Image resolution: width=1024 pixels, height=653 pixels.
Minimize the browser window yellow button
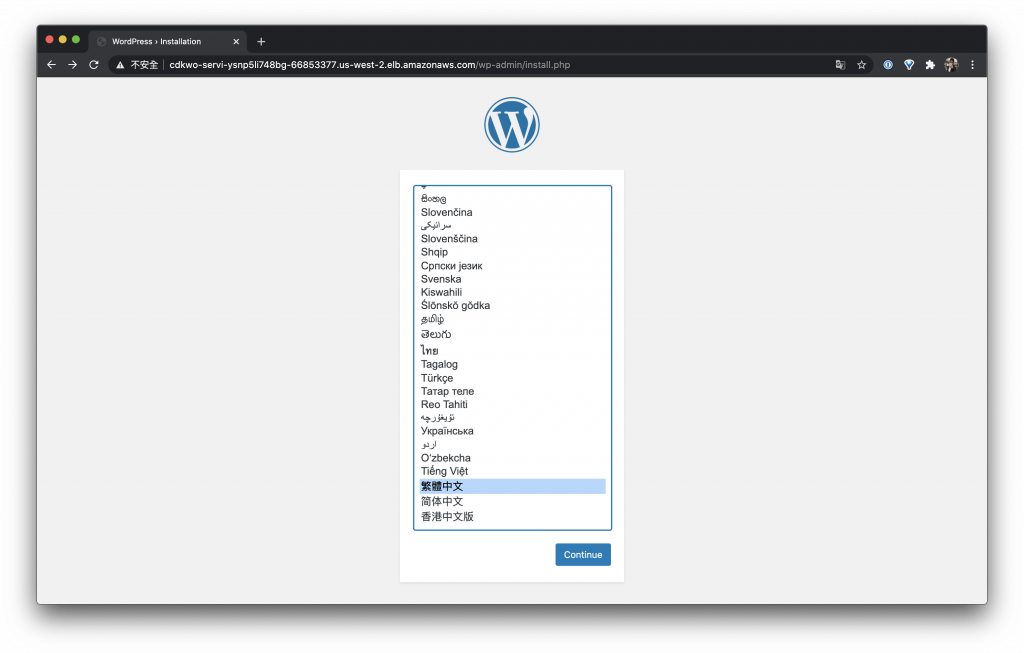pos(63,39)
